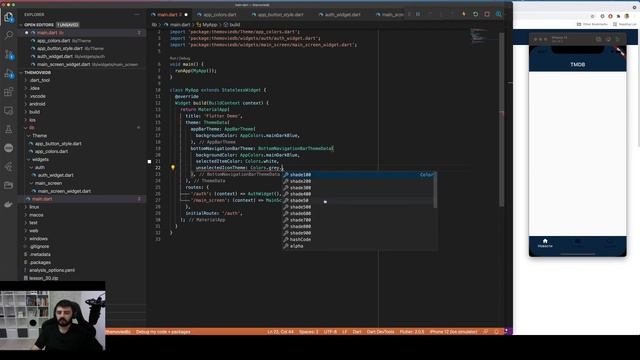
Task: Switch to the auth_widget.dart editor tab
Action: [342, 15]
